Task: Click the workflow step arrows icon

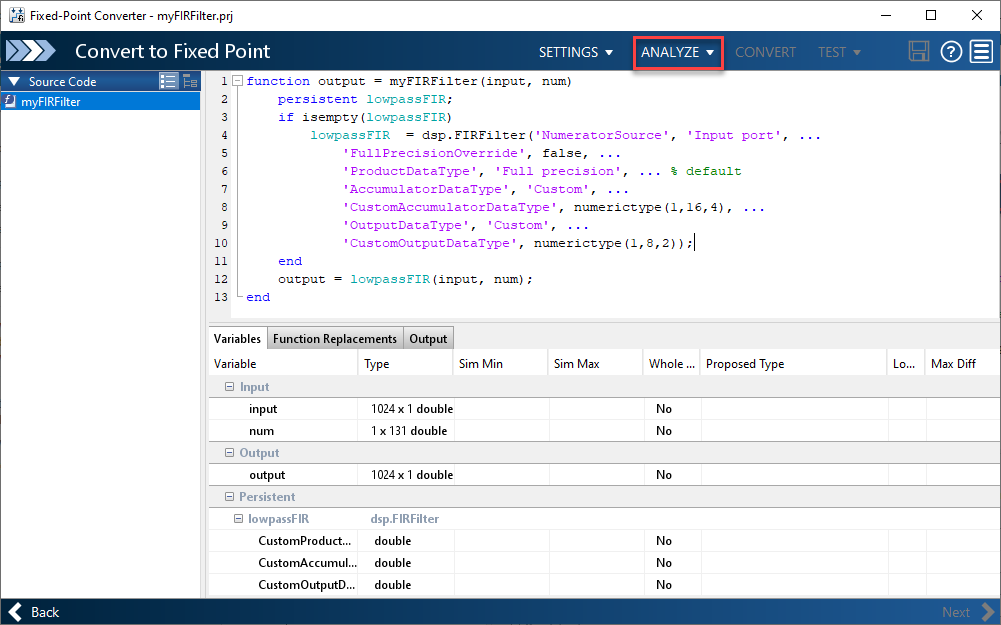Action: tap(31, 52)
